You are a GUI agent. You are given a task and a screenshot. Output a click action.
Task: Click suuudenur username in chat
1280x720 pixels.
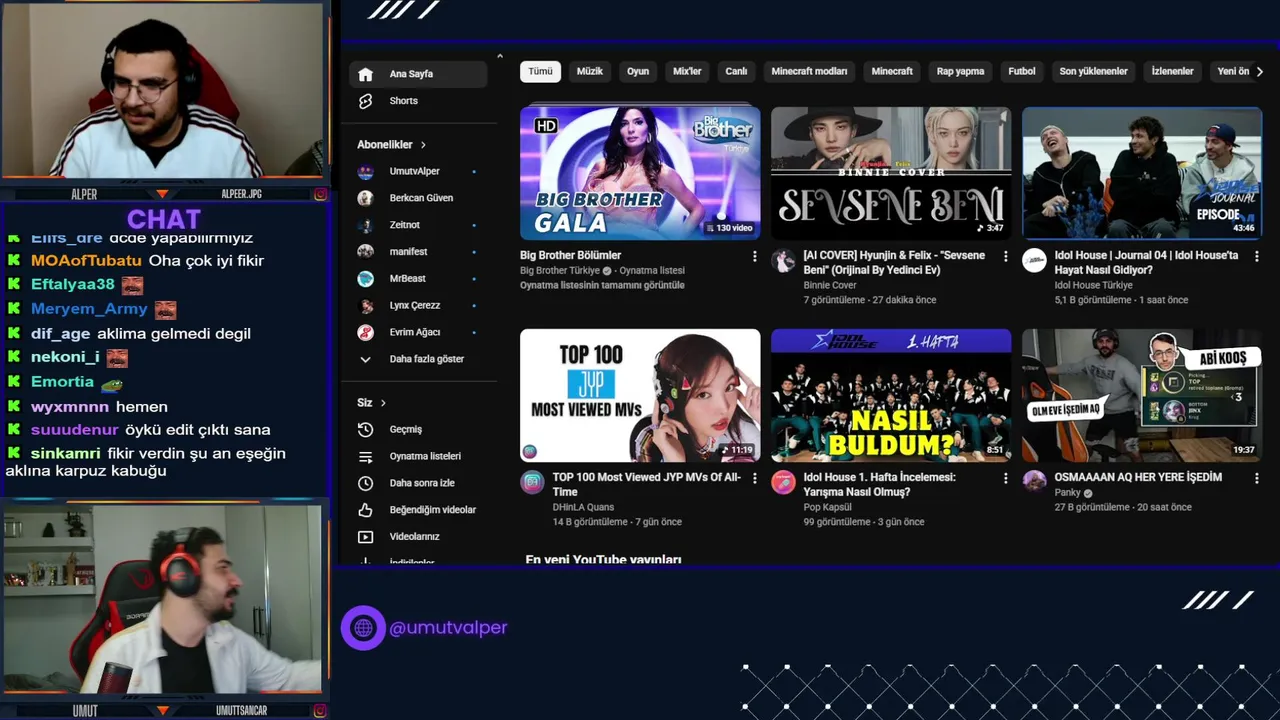coord(75,430)
